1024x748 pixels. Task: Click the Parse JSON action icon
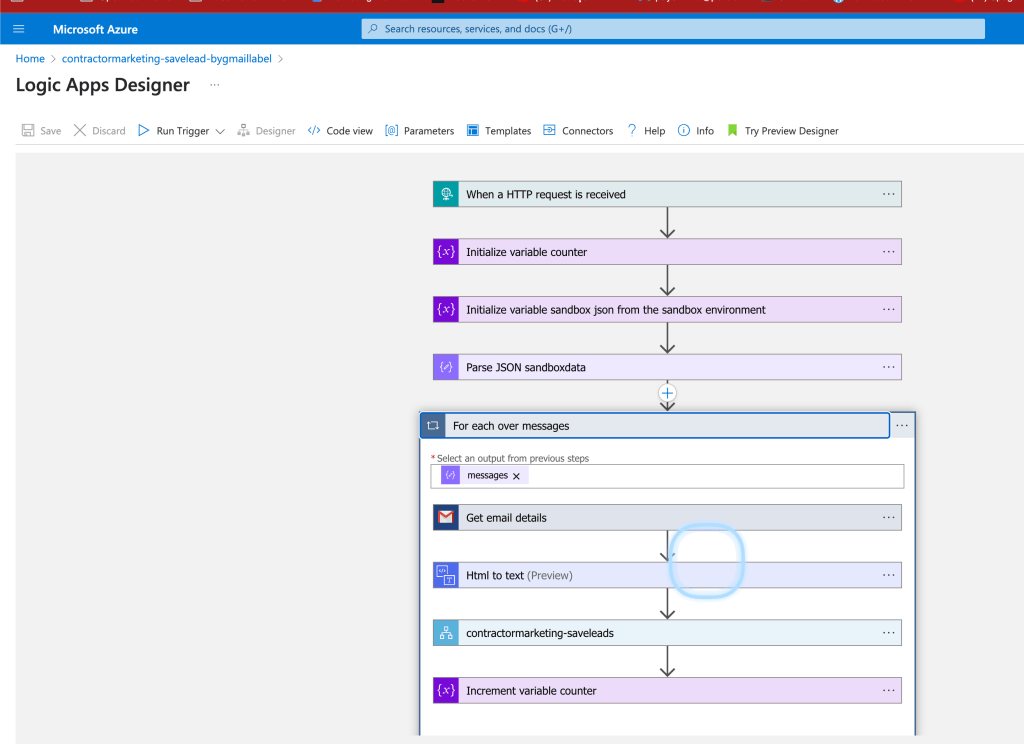tap(446, 367)
